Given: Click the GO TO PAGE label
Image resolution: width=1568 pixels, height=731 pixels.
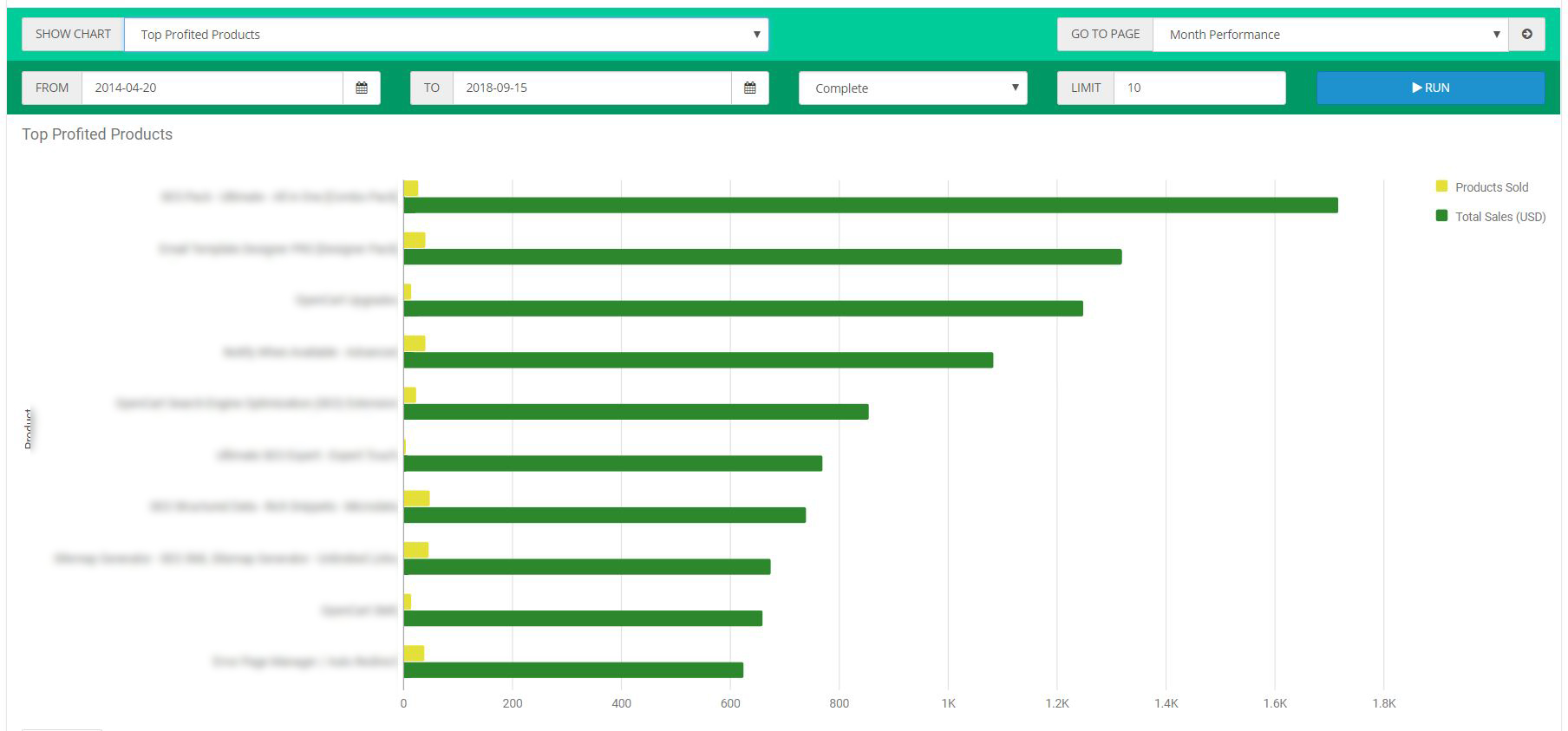Looking at the screenshot, I should pyautogui.click(x=1105, y=35).
